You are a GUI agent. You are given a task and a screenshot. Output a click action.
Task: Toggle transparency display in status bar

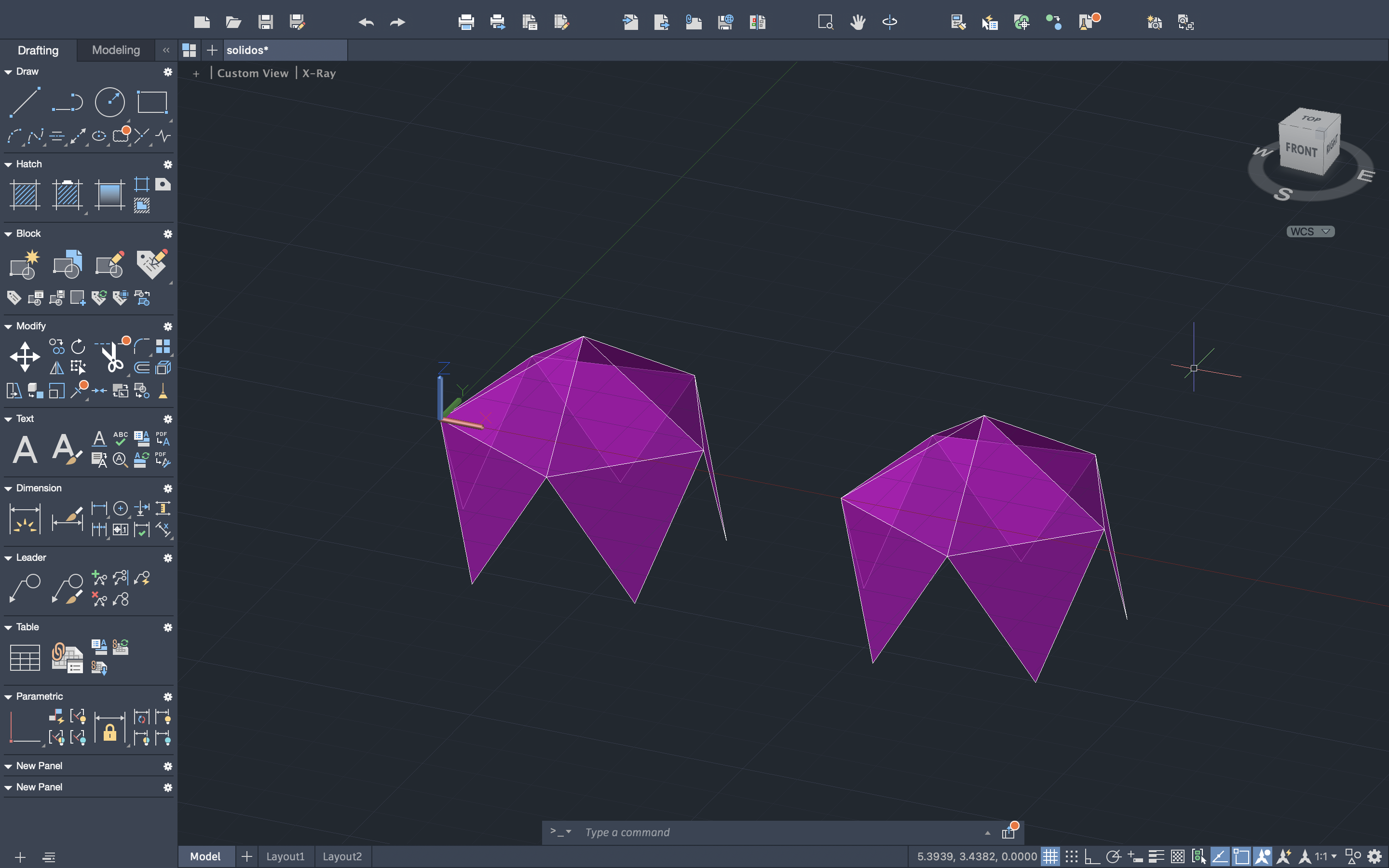click(x=1177, y=856)
